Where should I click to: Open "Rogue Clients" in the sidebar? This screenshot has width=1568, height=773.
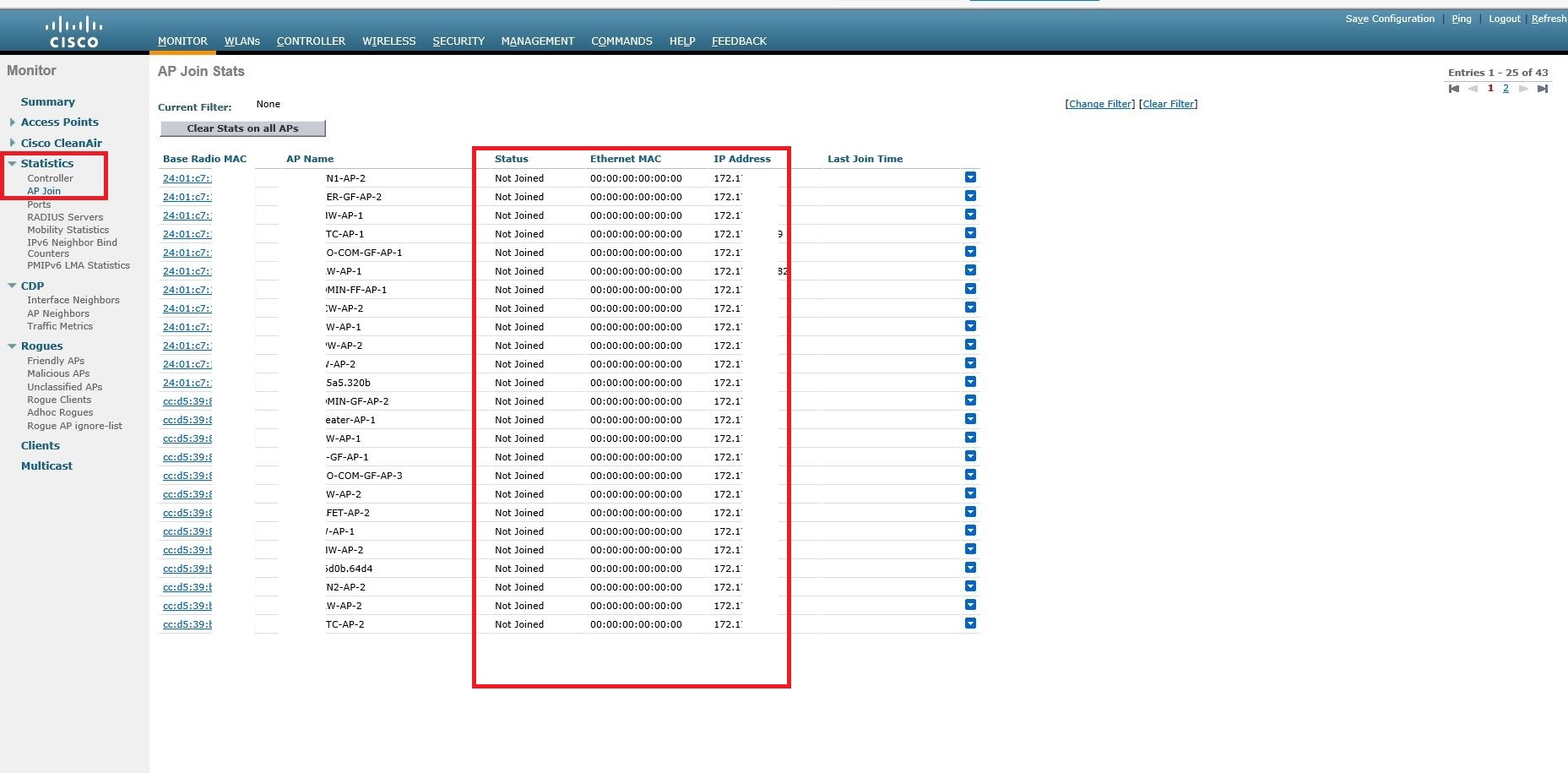point(58,399)
